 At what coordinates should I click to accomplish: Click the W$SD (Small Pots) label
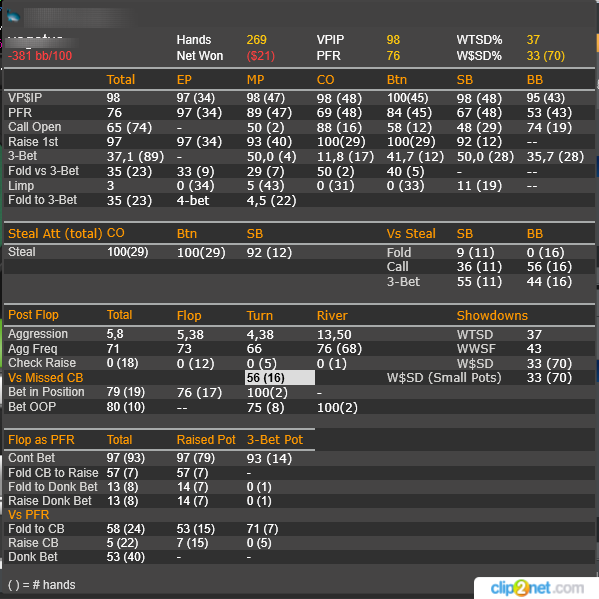pyautogui.click(x=444, y=377)
